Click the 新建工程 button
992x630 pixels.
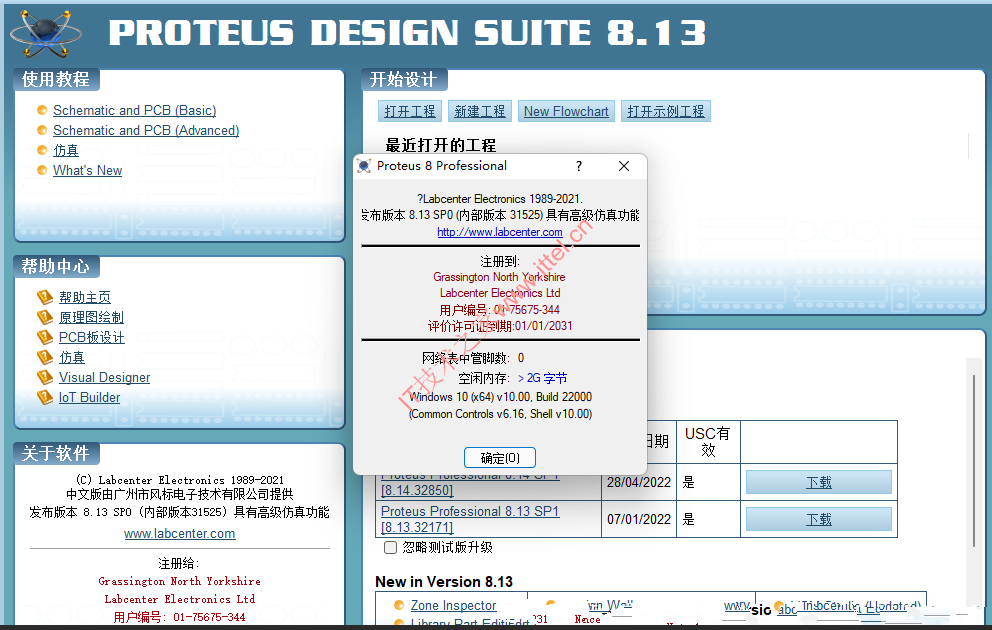(480, 111)
